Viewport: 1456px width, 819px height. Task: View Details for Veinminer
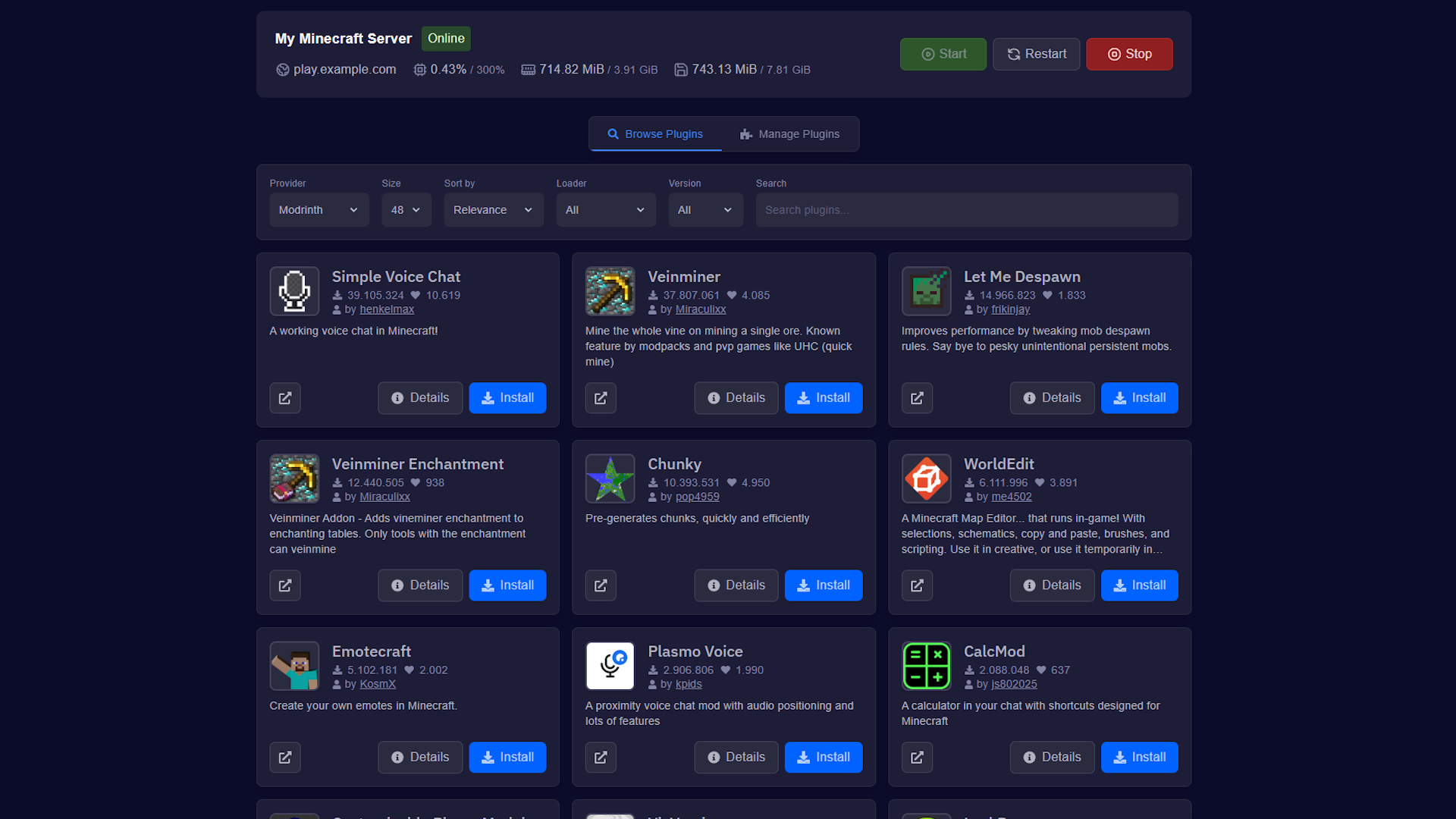coord(736,398)
